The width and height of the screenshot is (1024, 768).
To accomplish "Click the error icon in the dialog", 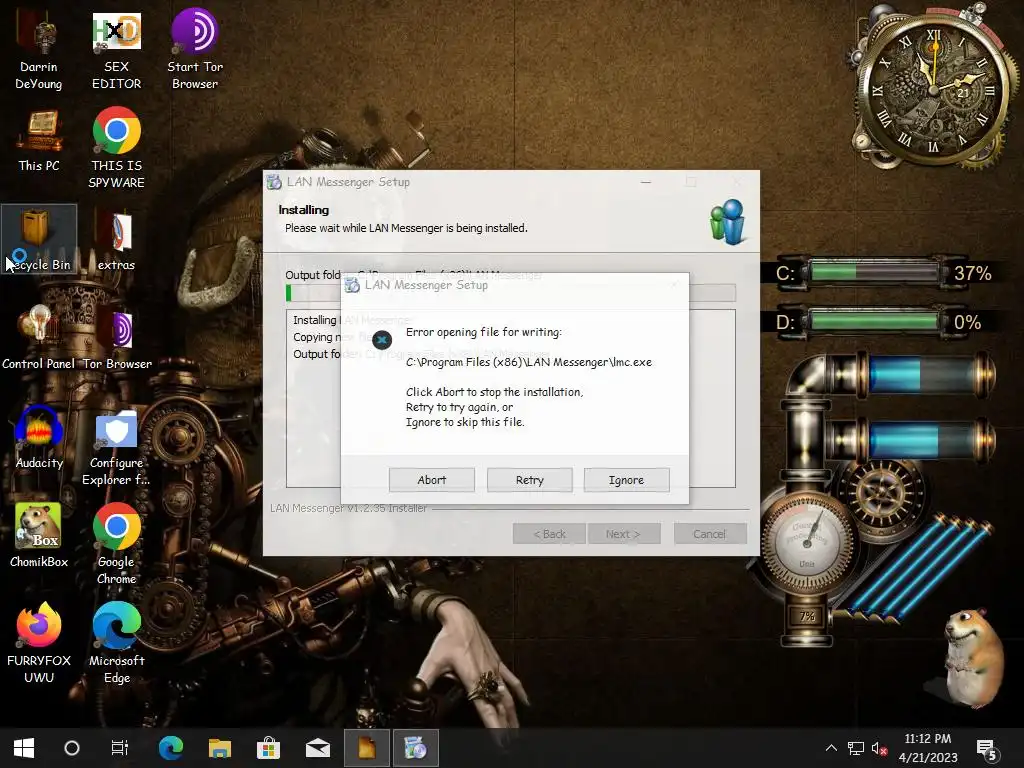I will [x=382, y=340].
